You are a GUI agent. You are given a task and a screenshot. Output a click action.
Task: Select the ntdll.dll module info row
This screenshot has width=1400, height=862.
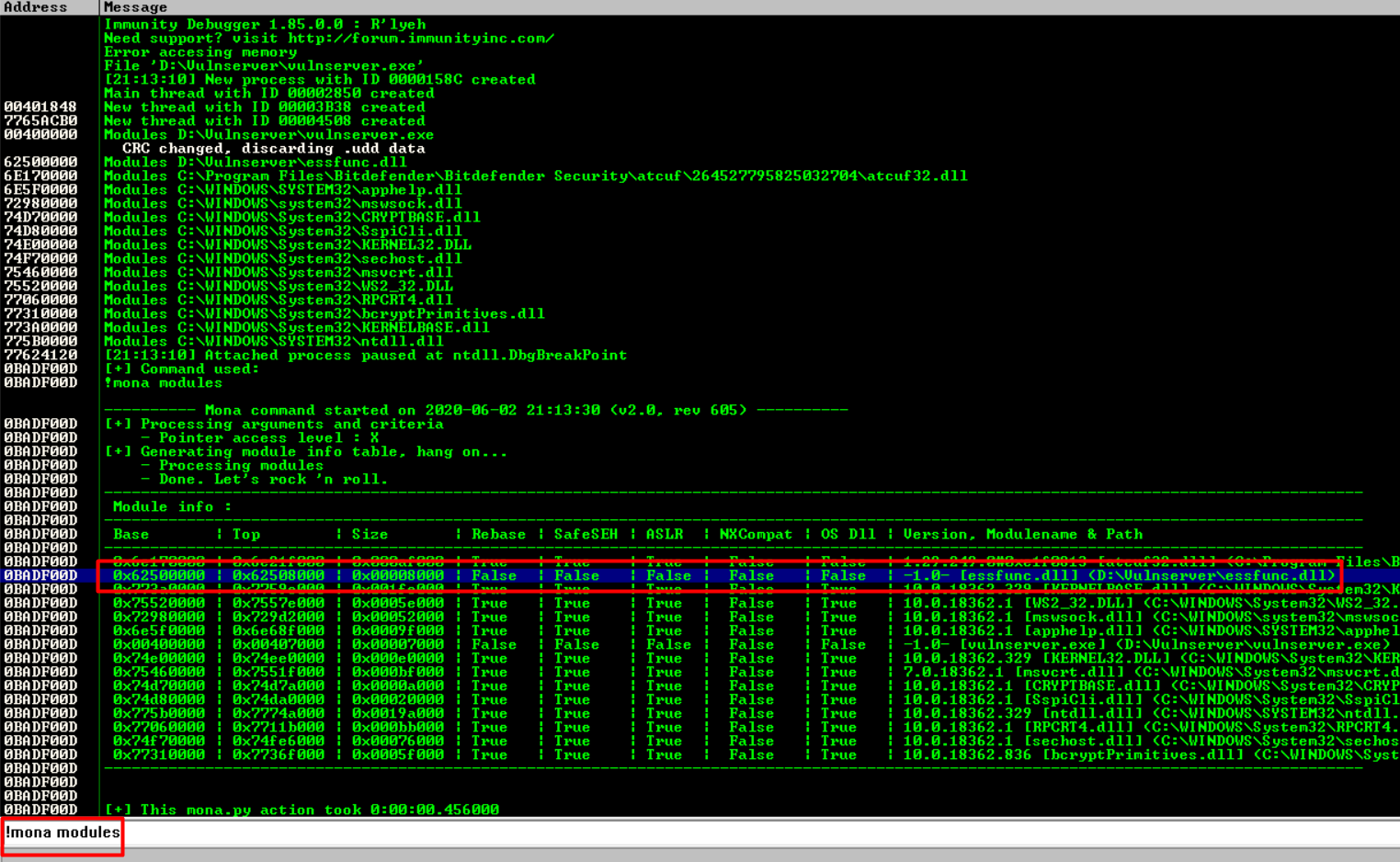(750, 714)
